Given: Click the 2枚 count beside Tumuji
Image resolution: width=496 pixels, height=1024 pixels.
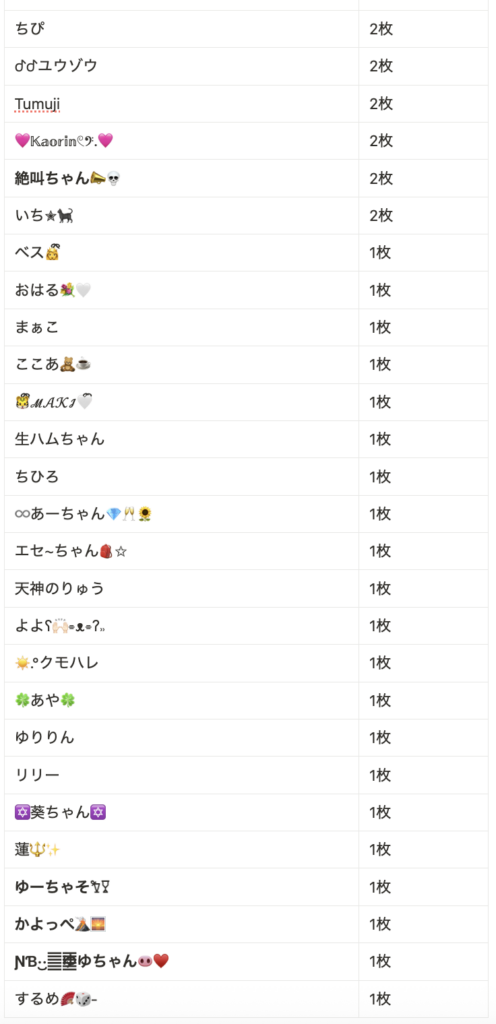Looking at the screenshot, I should pyautogui.click(x=380, y=103).
